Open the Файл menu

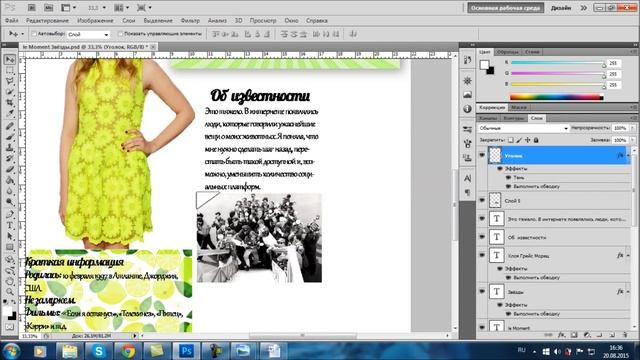[x=11, y=20]
